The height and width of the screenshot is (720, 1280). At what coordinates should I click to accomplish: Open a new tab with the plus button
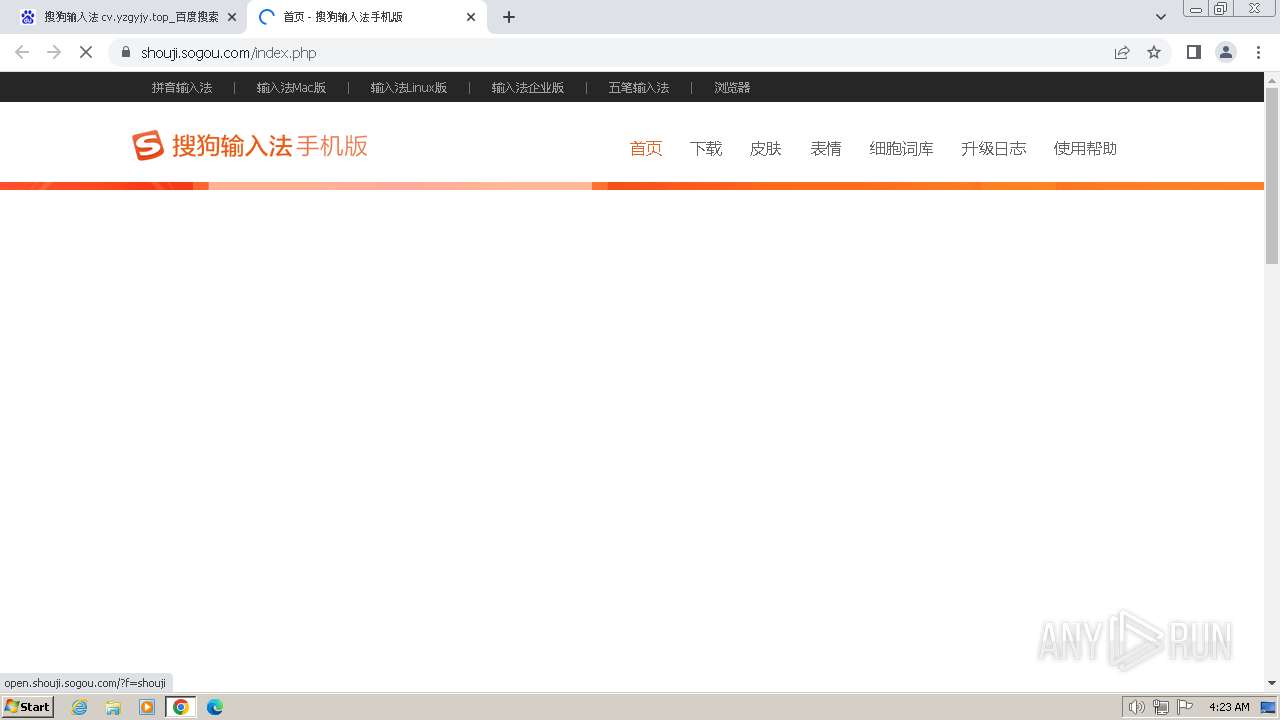coord(509,17)
